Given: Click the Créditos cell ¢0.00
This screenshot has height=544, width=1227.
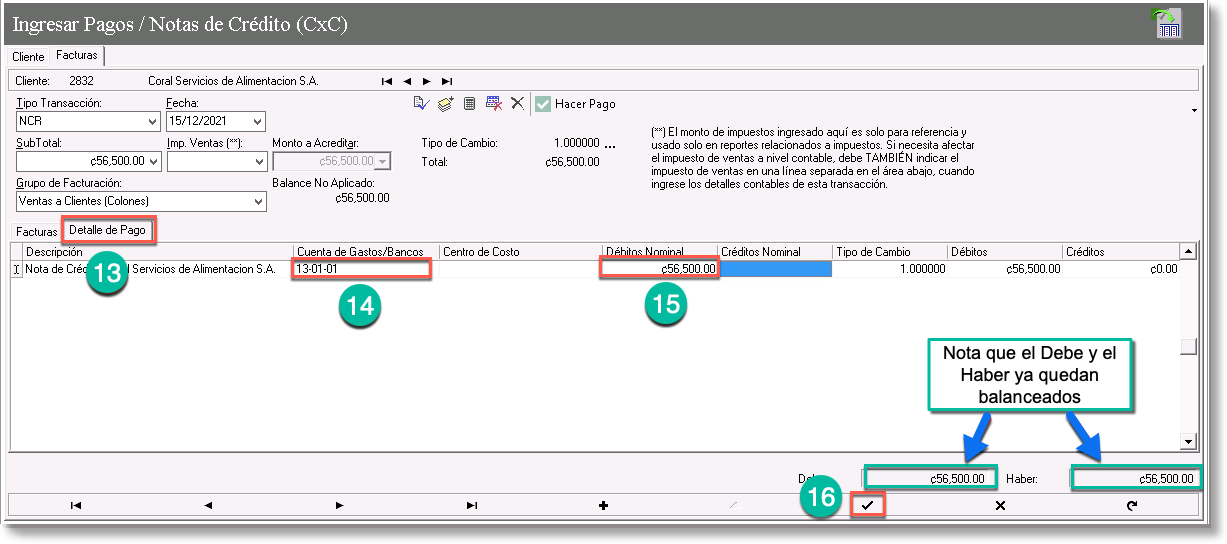Looking at the screenshot, I should tap(1121, 269).
